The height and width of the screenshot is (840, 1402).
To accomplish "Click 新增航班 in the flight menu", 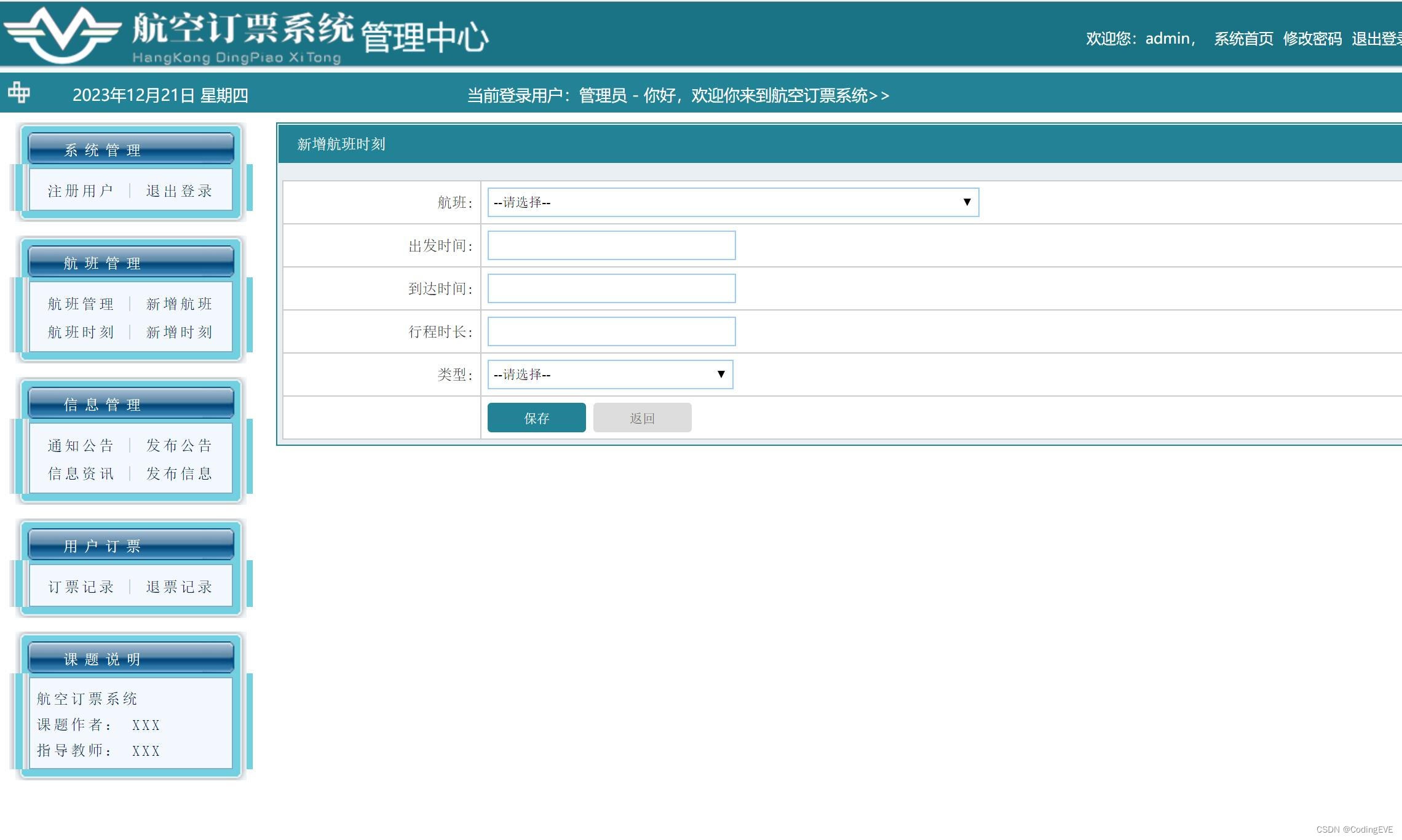I will click(x=178, y=304).
